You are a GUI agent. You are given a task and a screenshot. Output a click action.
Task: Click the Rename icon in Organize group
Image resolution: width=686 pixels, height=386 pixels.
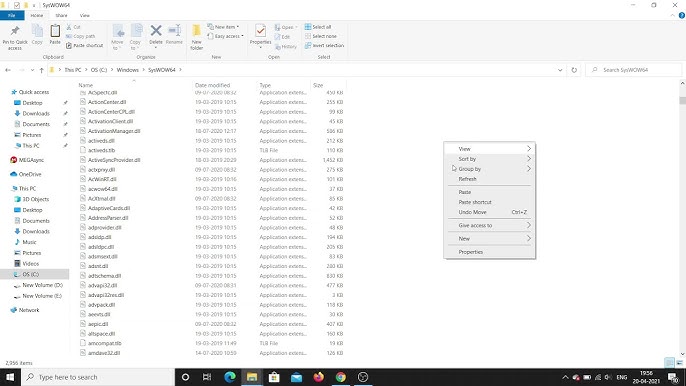coord(174,34)
